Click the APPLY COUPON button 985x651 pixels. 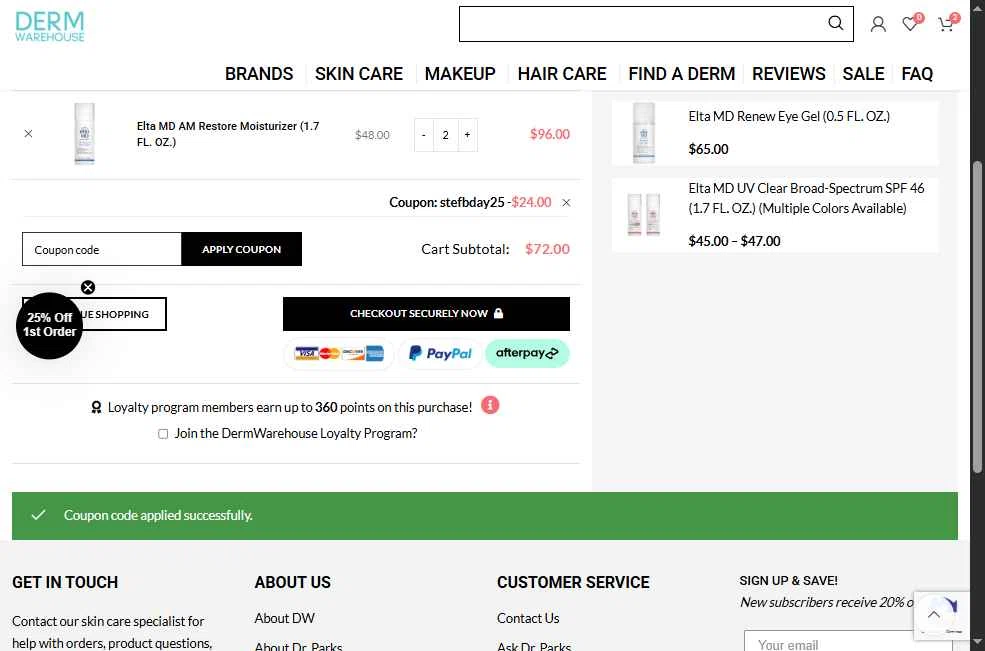(x=241, y=249)
